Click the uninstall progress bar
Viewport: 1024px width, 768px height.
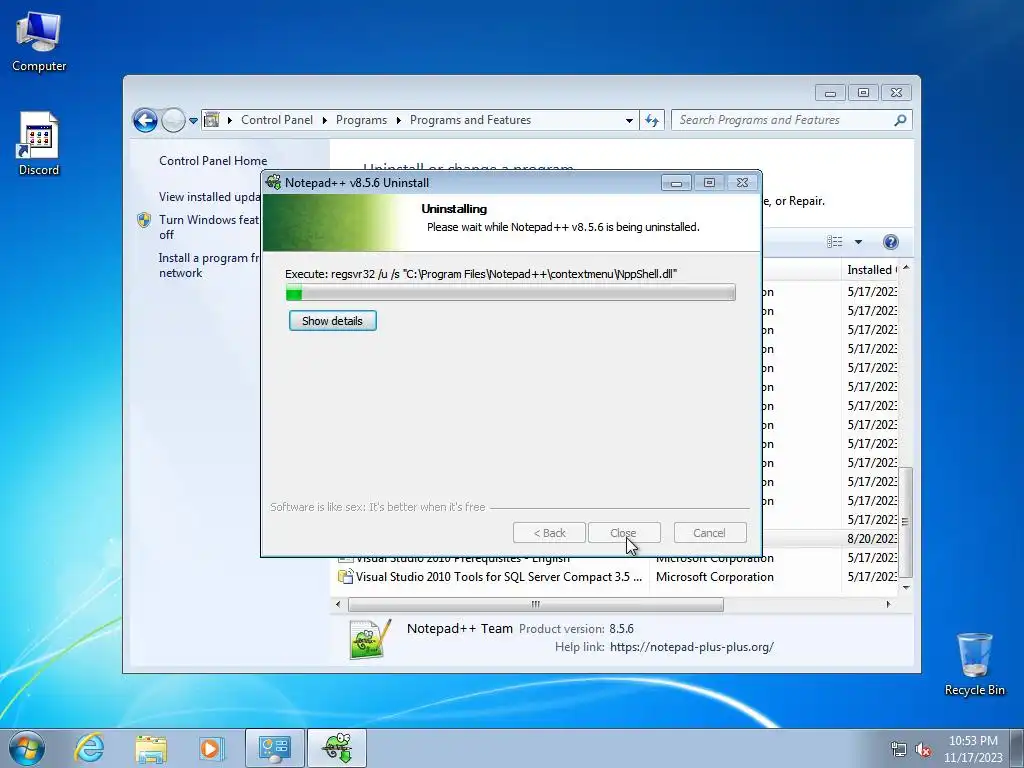pyautogui.click(x=511, y=292)
